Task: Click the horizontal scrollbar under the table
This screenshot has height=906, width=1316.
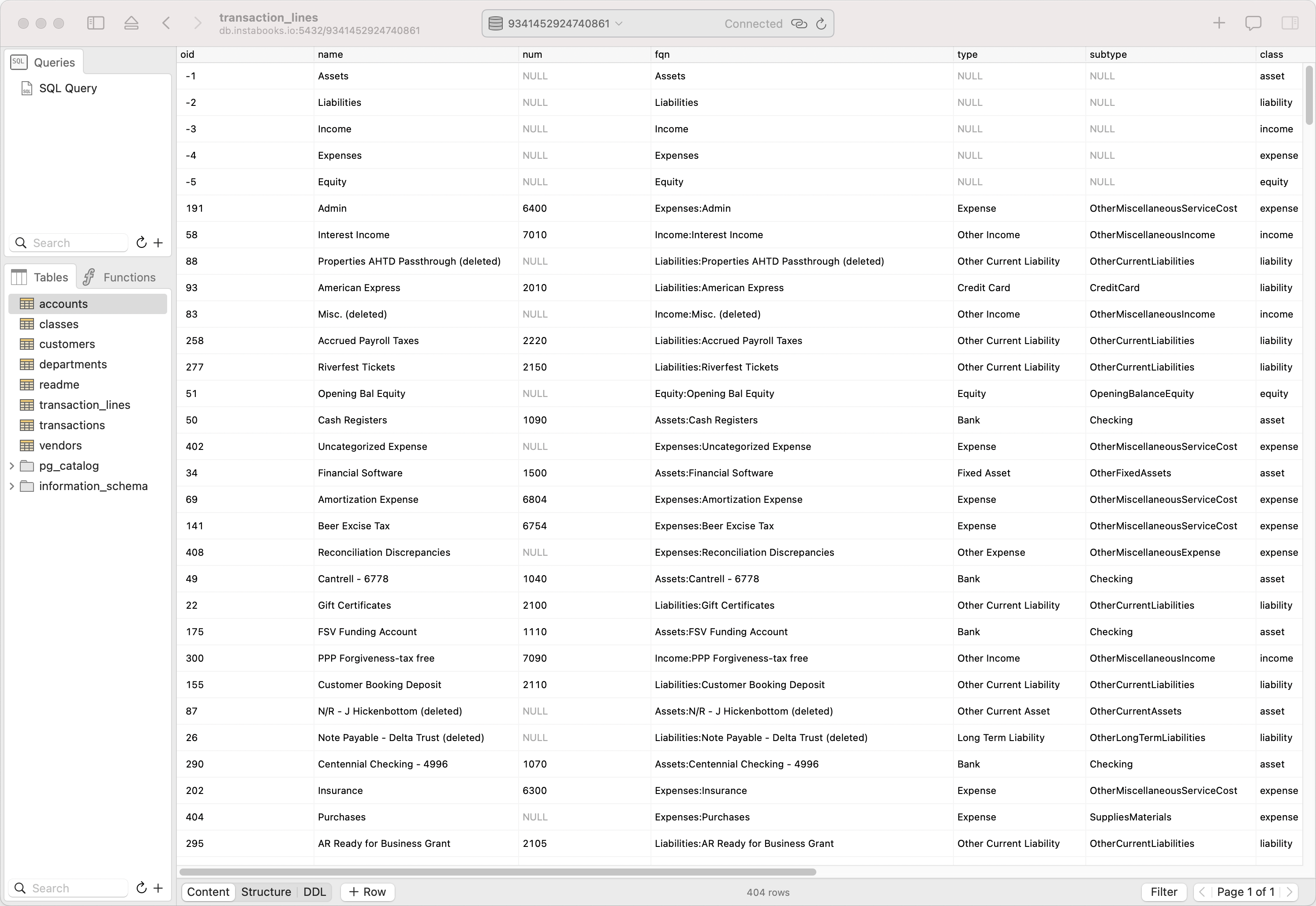Action: point(497,872)
